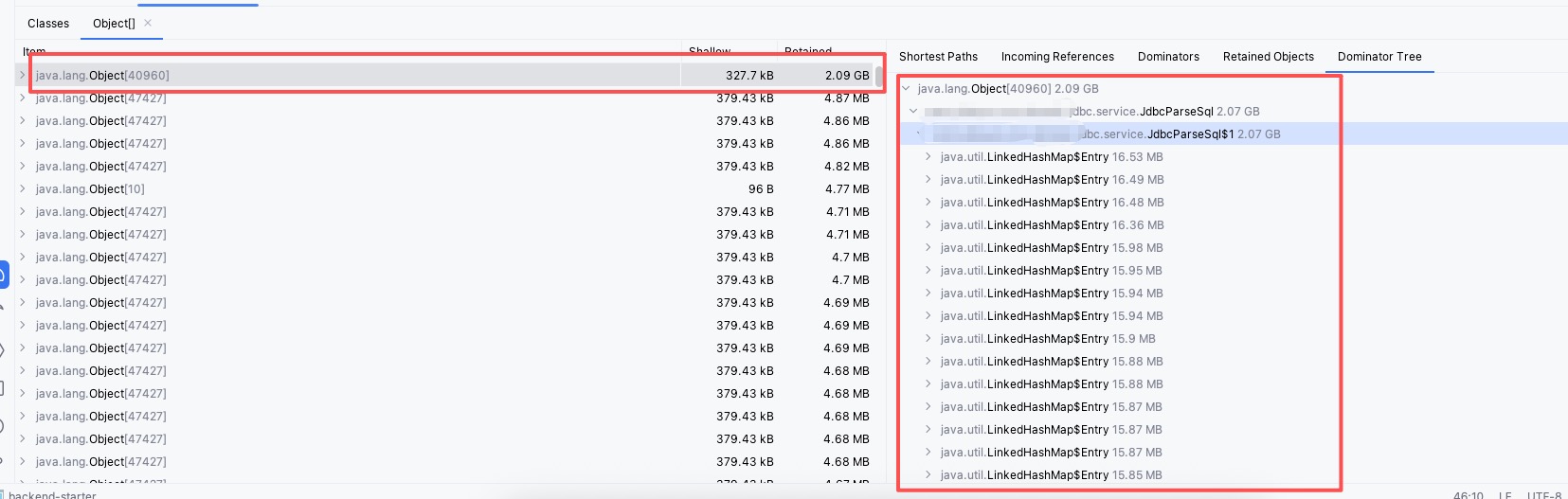Expand the java.lang.Object[10] row

pyautogui.click(x=23, y=189)
